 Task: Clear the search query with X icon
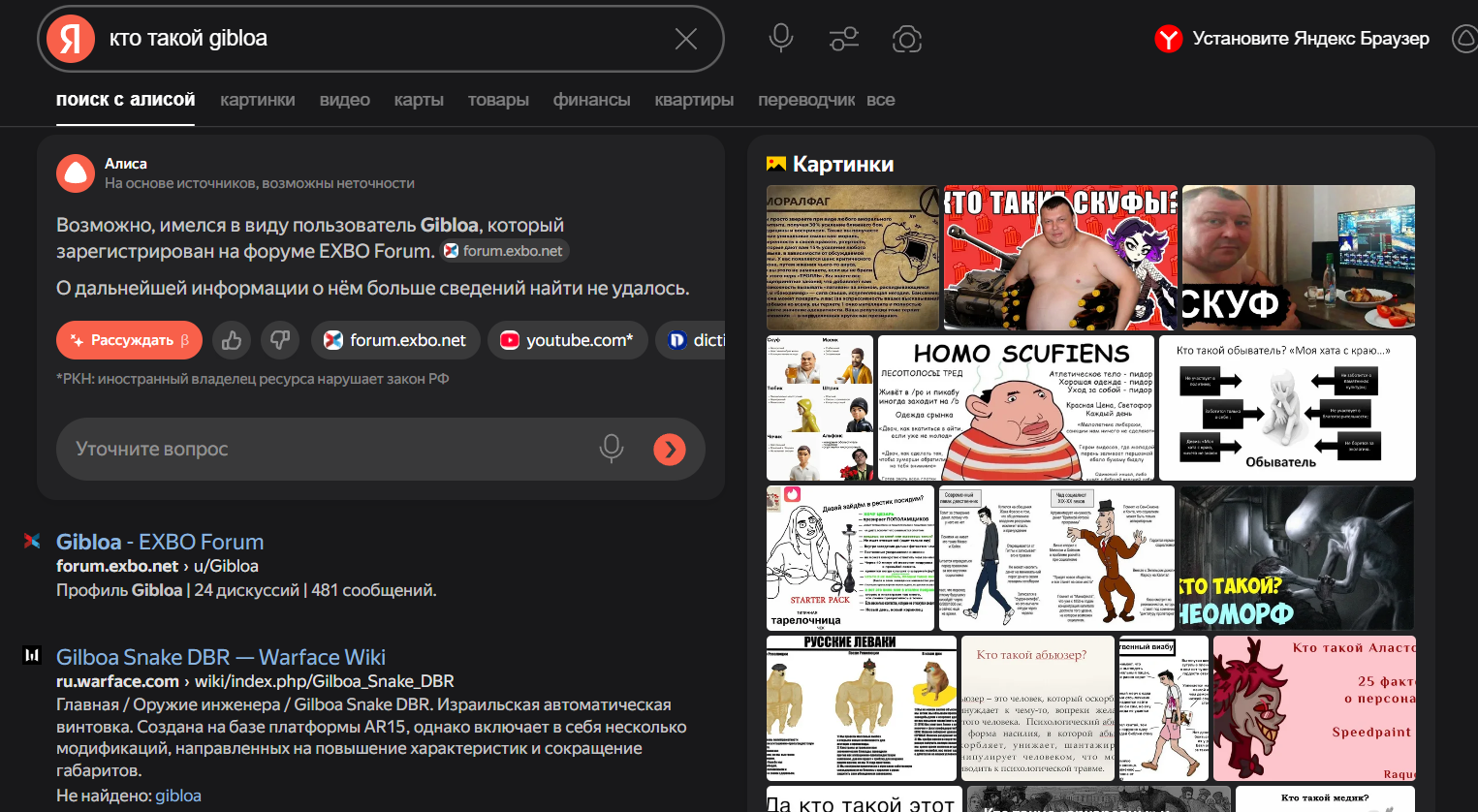[x=686, y=39]
